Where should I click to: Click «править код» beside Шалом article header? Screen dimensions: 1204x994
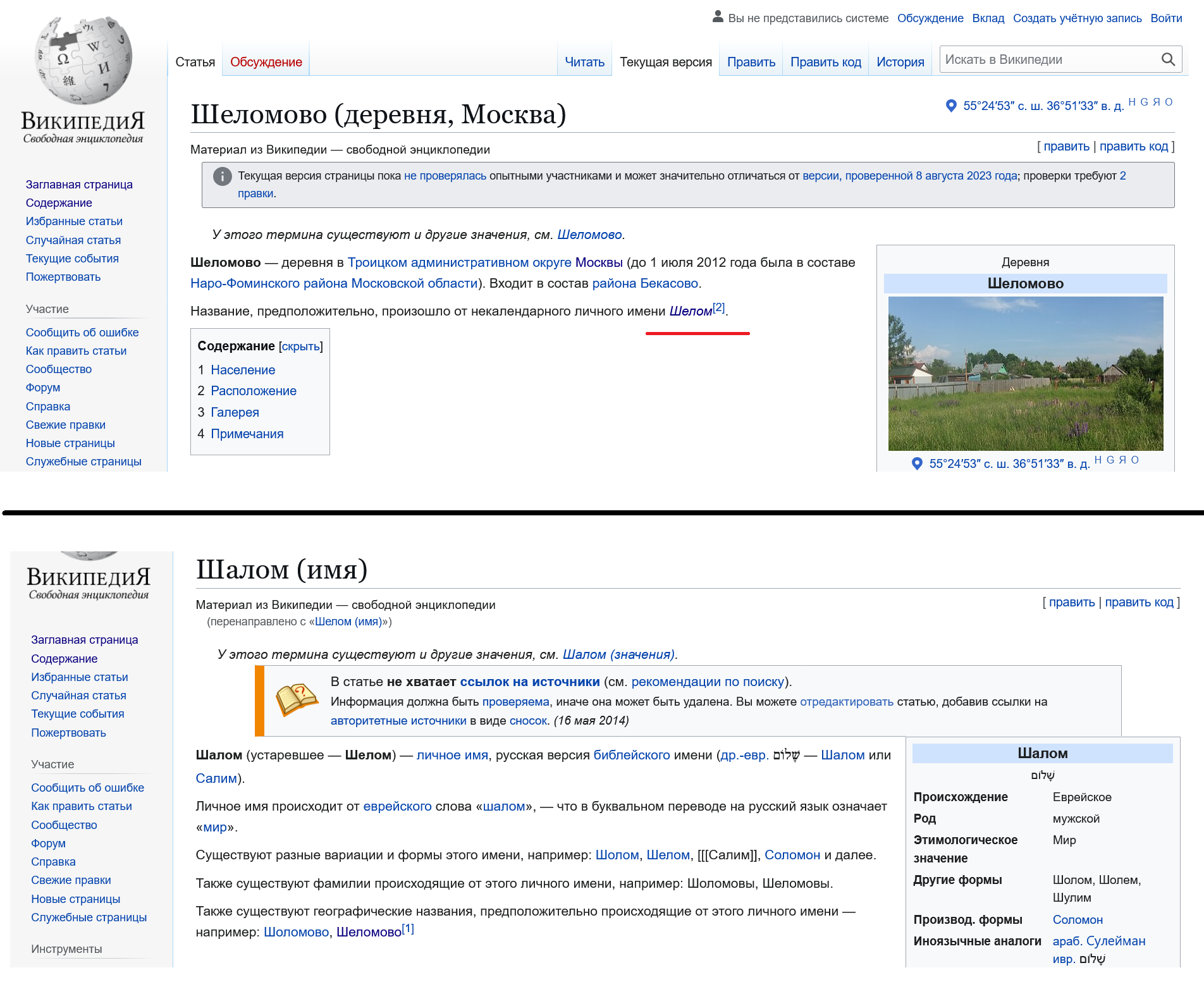pyautogui.click(x=1139, y=602)
